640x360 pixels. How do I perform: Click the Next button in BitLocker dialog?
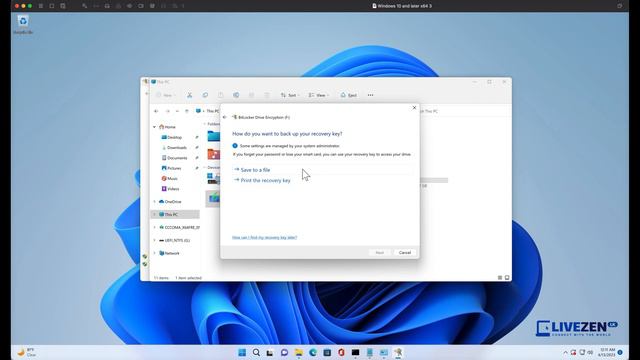380,253
